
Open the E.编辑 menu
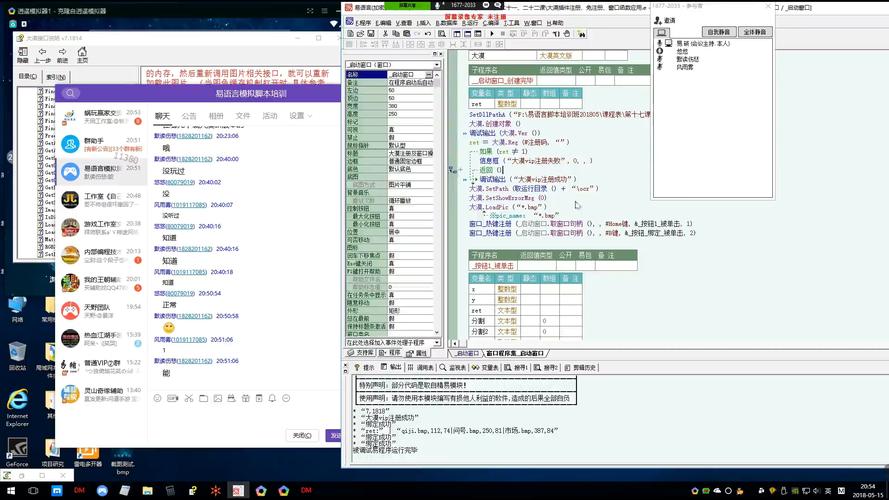click(x=384, y=23)
